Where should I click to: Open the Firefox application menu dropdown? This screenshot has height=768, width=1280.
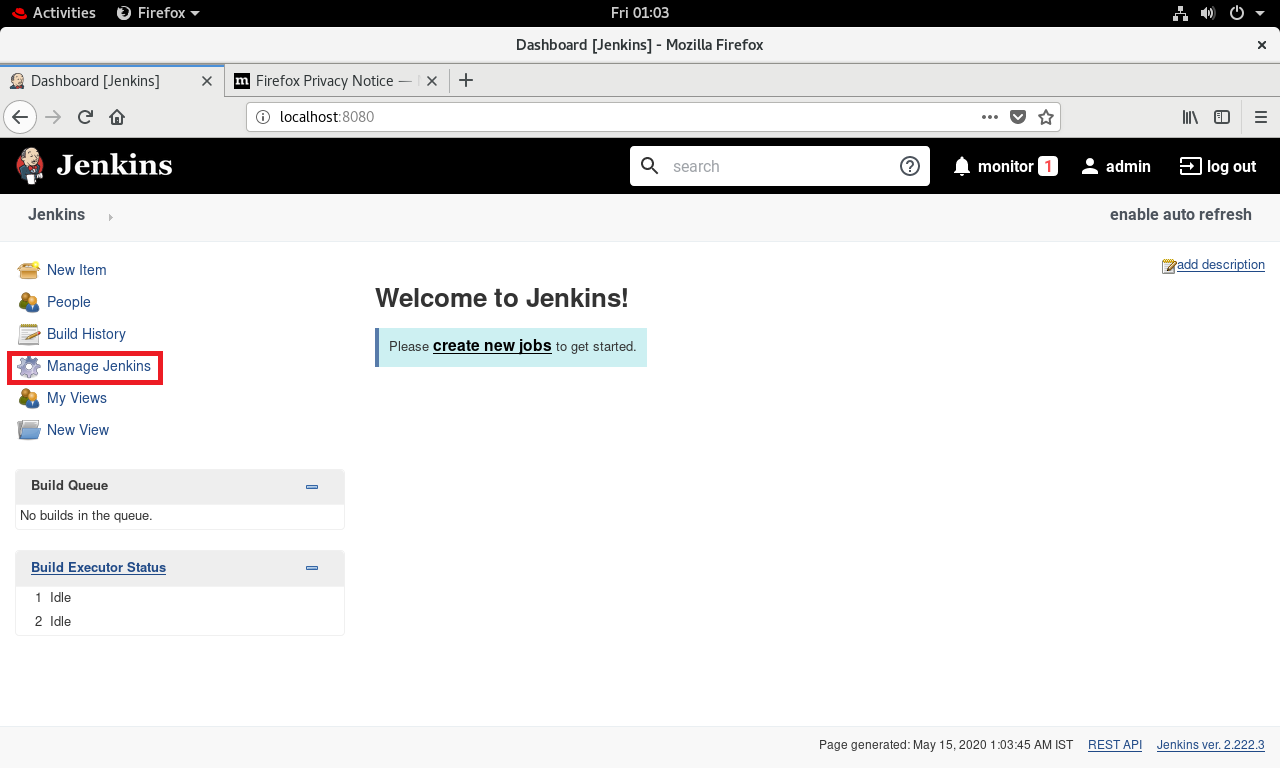pyautogui.click(x=158, y=13)
